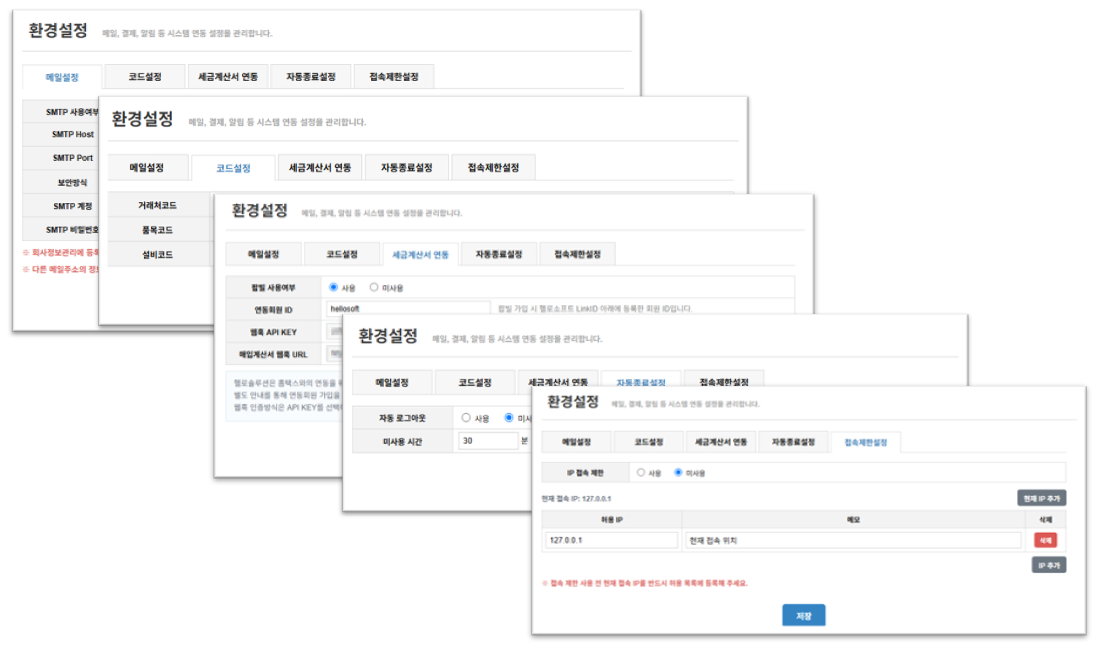This screenshot has width=1098, height=647.
Task: Save settings with the blue 저장 button
Action: point(803,615)
